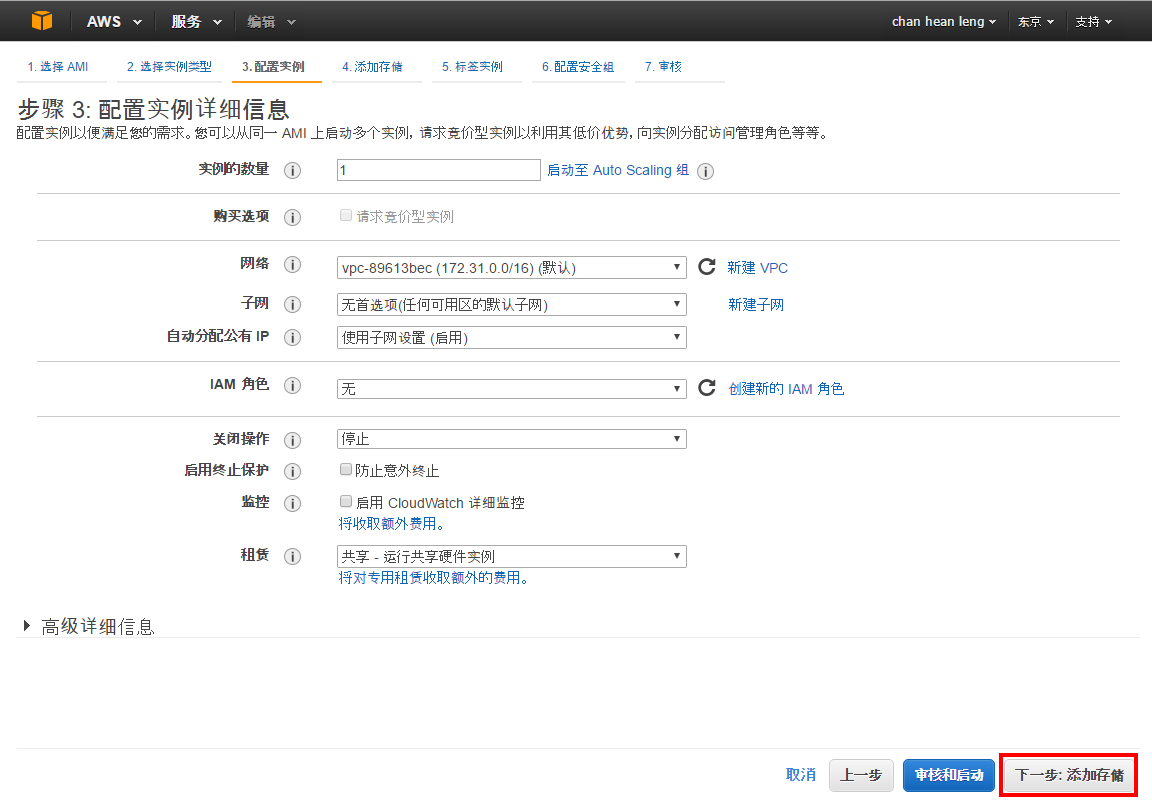Open the 服务 menu
The height and width of the screenshot is (812, 1152).
coord(196,21)
